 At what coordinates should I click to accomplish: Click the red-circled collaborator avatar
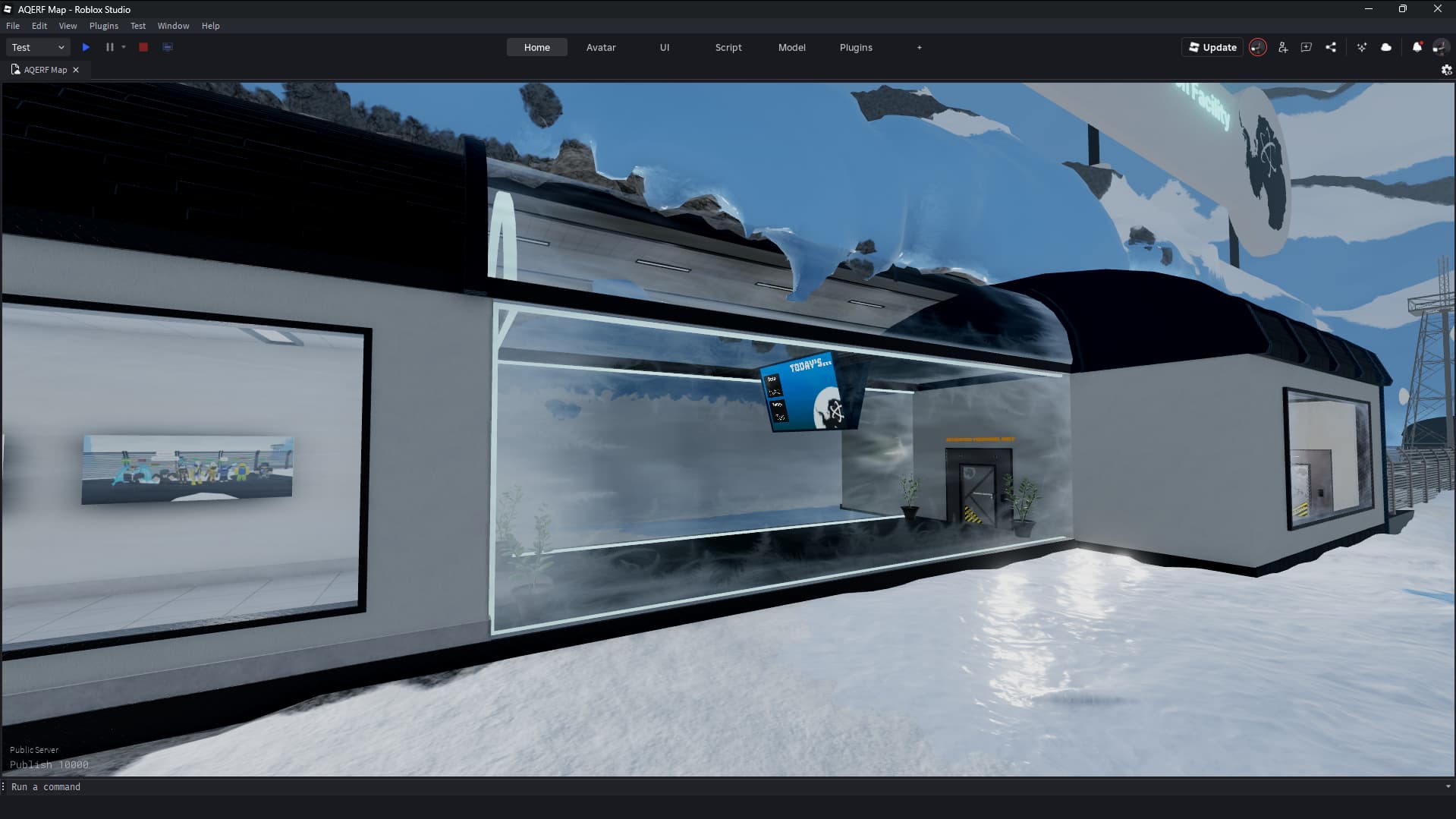(1257, 47)
